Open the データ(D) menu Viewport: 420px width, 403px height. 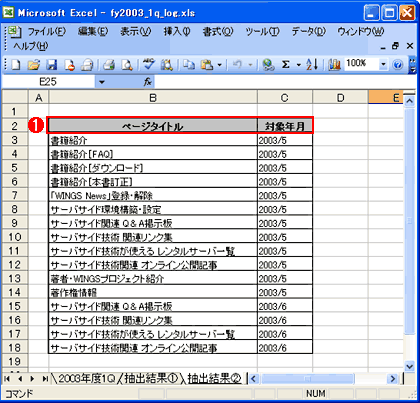[308, 32]
